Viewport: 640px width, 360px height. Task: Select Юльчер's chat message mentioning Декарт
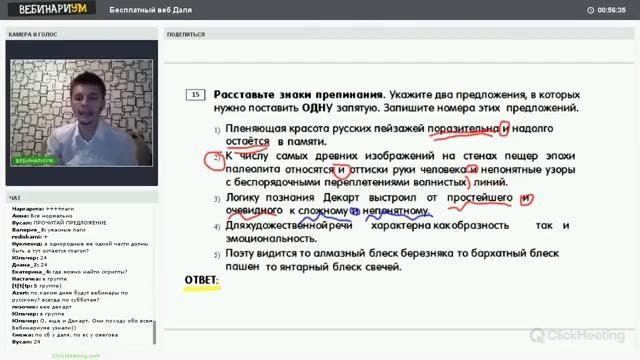pyautogui.click(x=82, y=324)
